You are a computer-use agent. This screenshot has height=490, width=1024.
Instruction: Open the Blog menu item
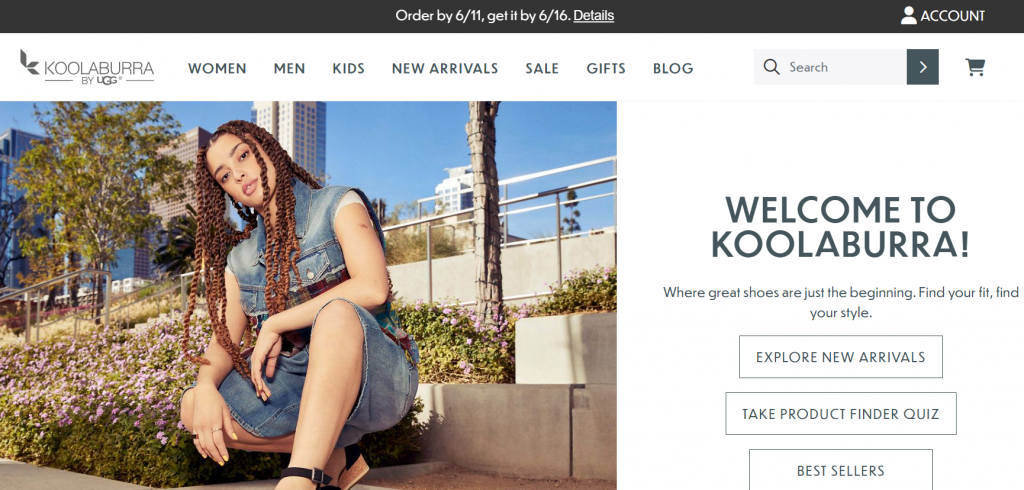pyautogui.click(x=673, y=68)
